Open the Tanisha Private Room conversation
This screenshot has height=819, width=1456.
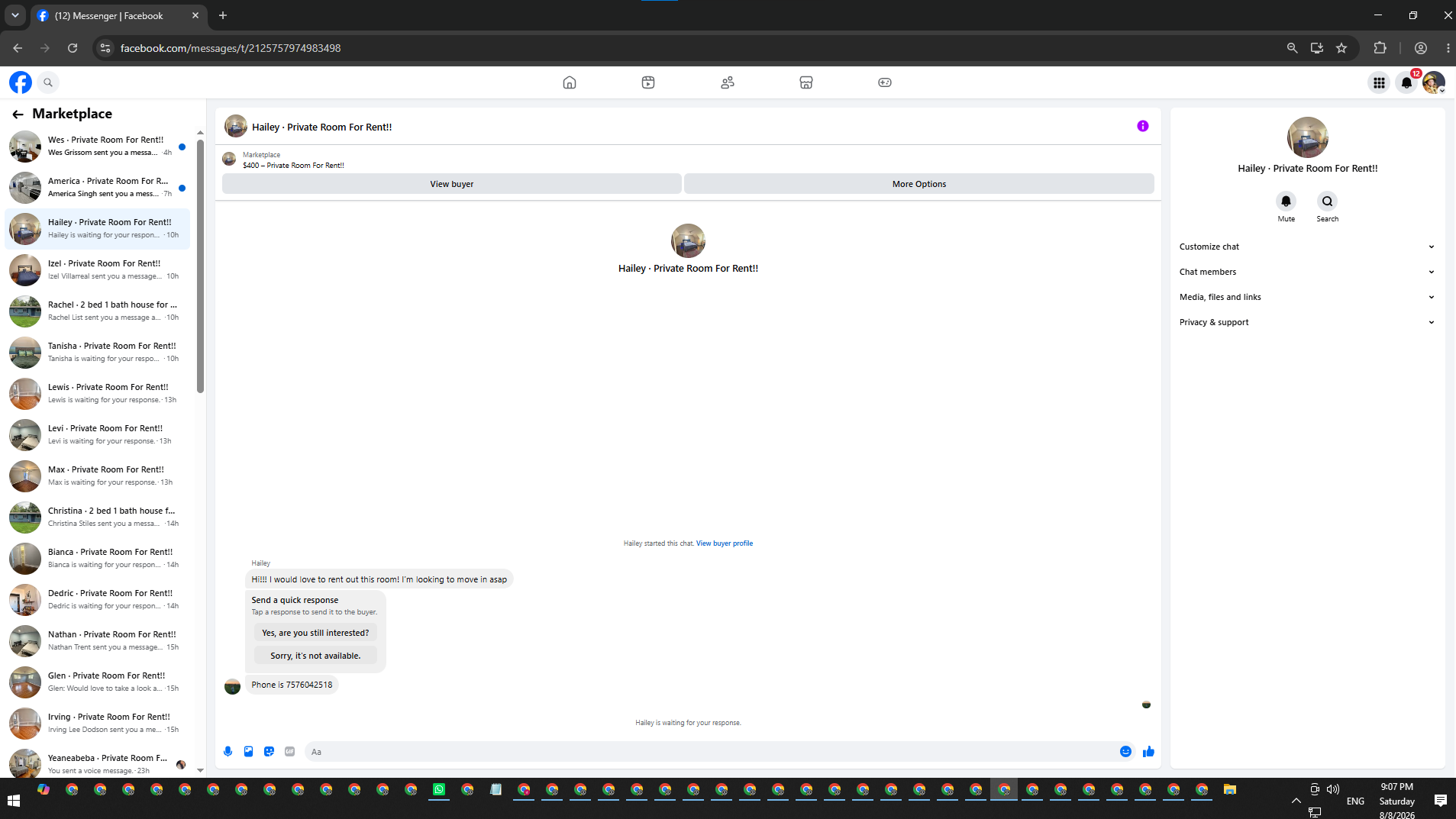pyautogui.click(x=98, y=353)
